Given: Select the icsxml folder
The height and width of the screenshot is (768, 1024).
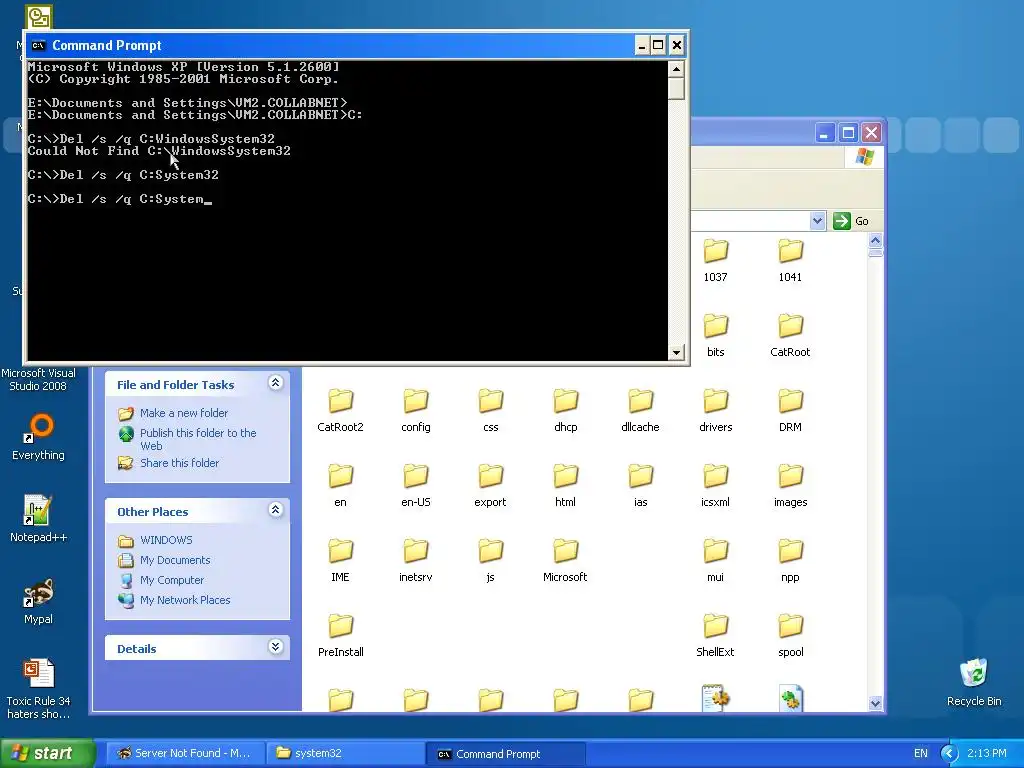Looking at the screenshot, I should click(716, 486).
